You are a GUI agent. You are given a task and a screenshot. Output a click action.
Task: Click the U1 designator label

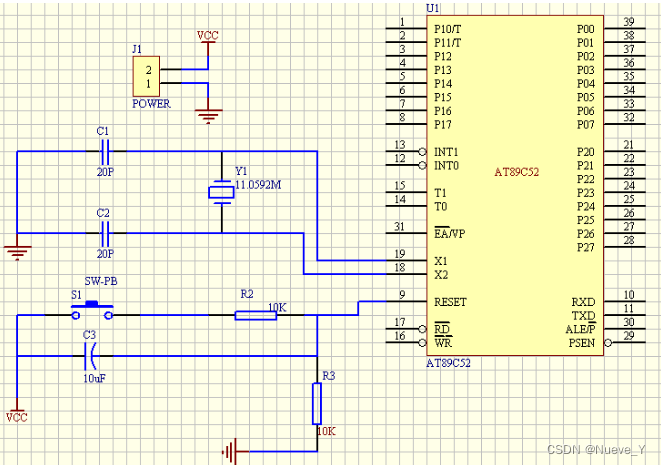433,8
